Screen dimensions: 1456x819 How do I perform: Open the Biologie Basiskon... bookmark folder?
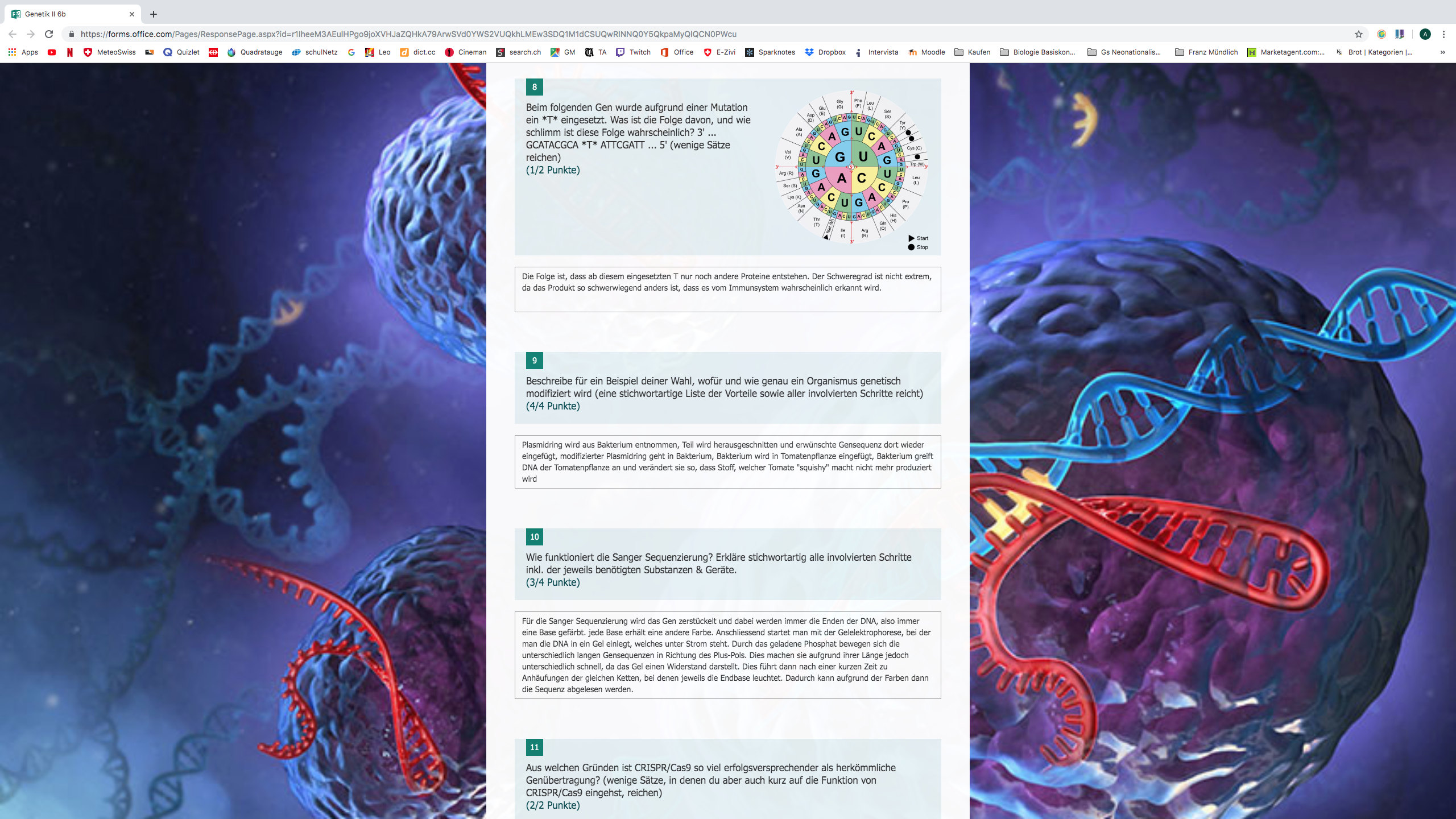pyautogui.click(x=1037, y=52)
